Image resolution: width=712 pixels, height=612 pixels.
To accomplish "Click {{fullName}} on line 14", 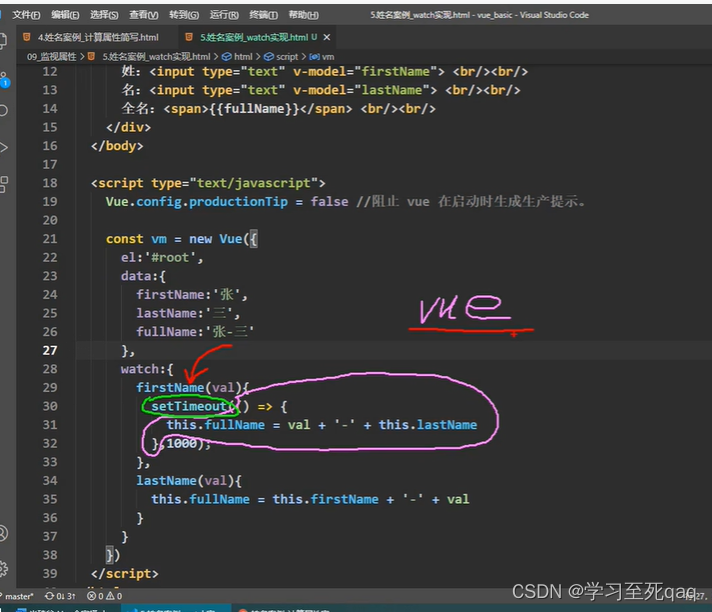I will click(254, 109).
